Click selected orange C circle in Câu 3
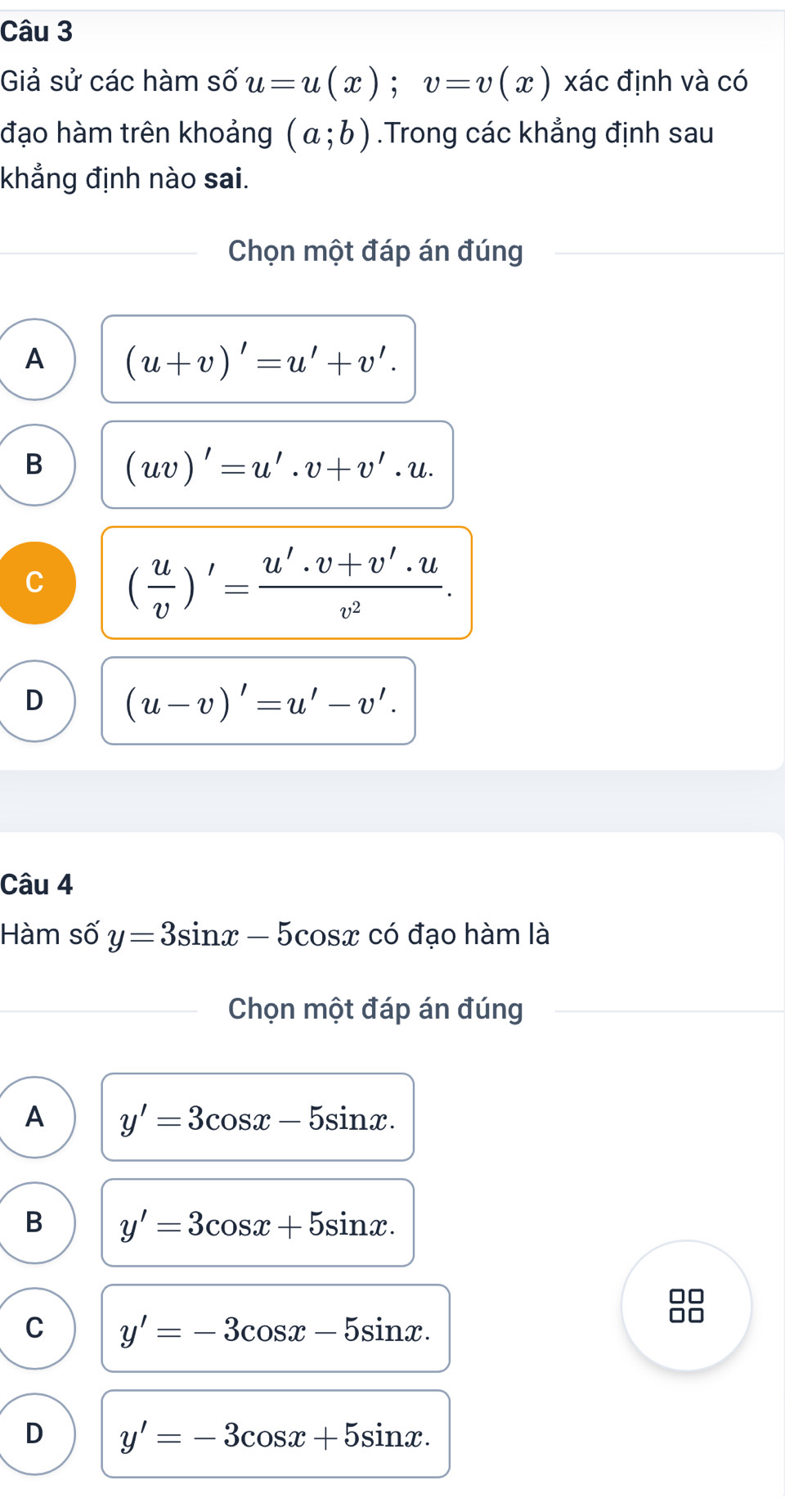 pos(34,583)
